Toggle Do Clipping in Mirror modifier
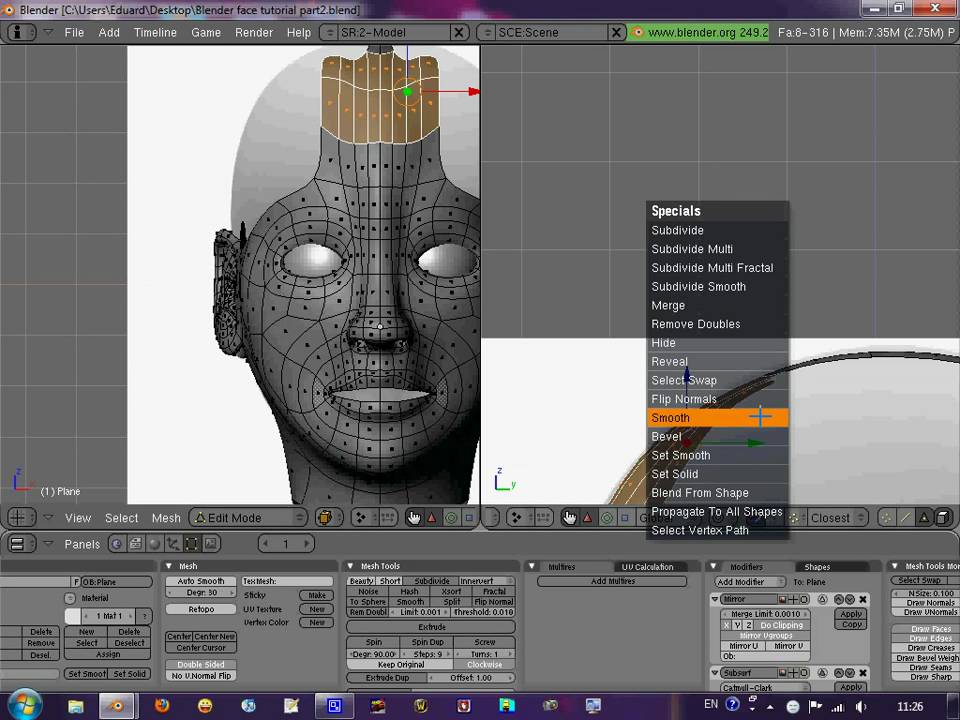The image size is (960, 720). (781, 625)
